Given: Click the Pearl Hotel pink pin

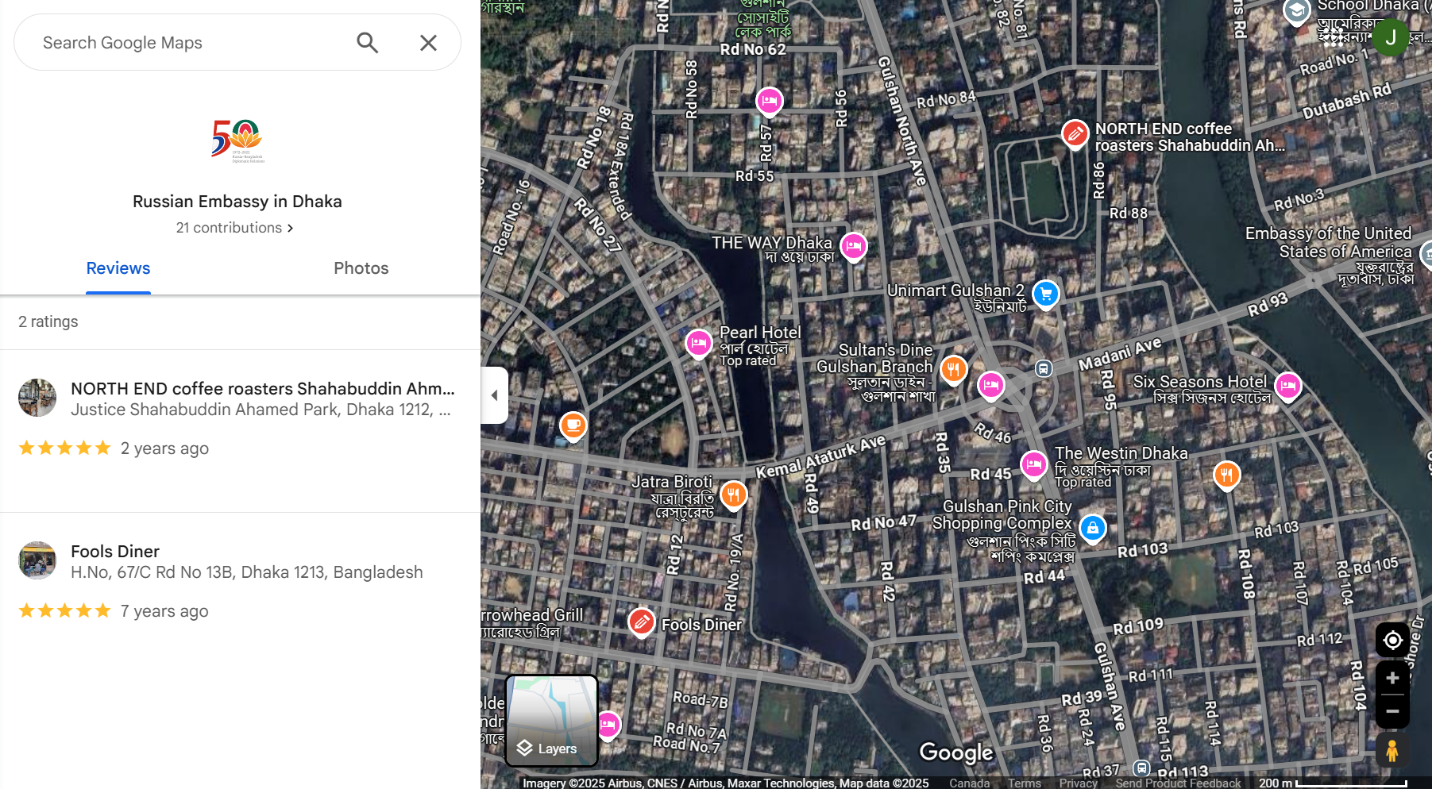Looking at the screenshot, I should click(699, 344).
